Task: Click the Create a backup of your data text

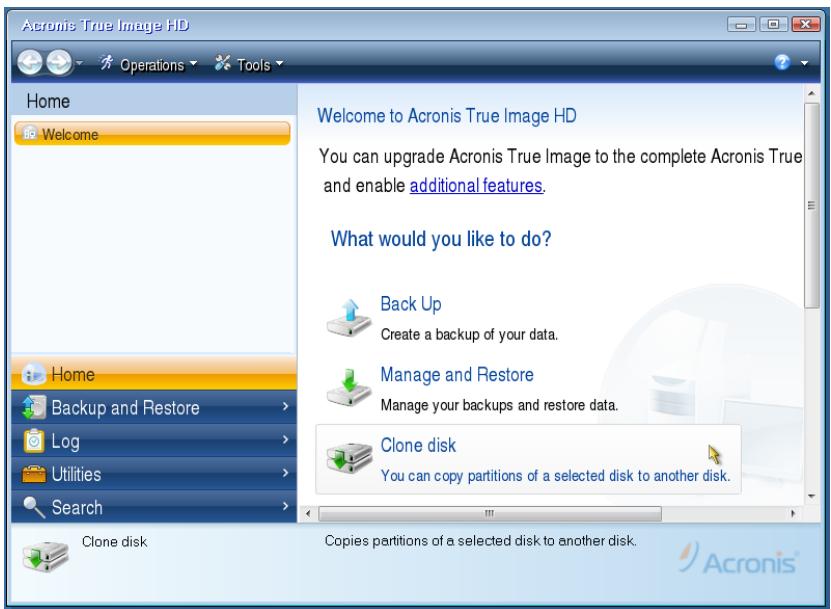Action: click(469, 334)
